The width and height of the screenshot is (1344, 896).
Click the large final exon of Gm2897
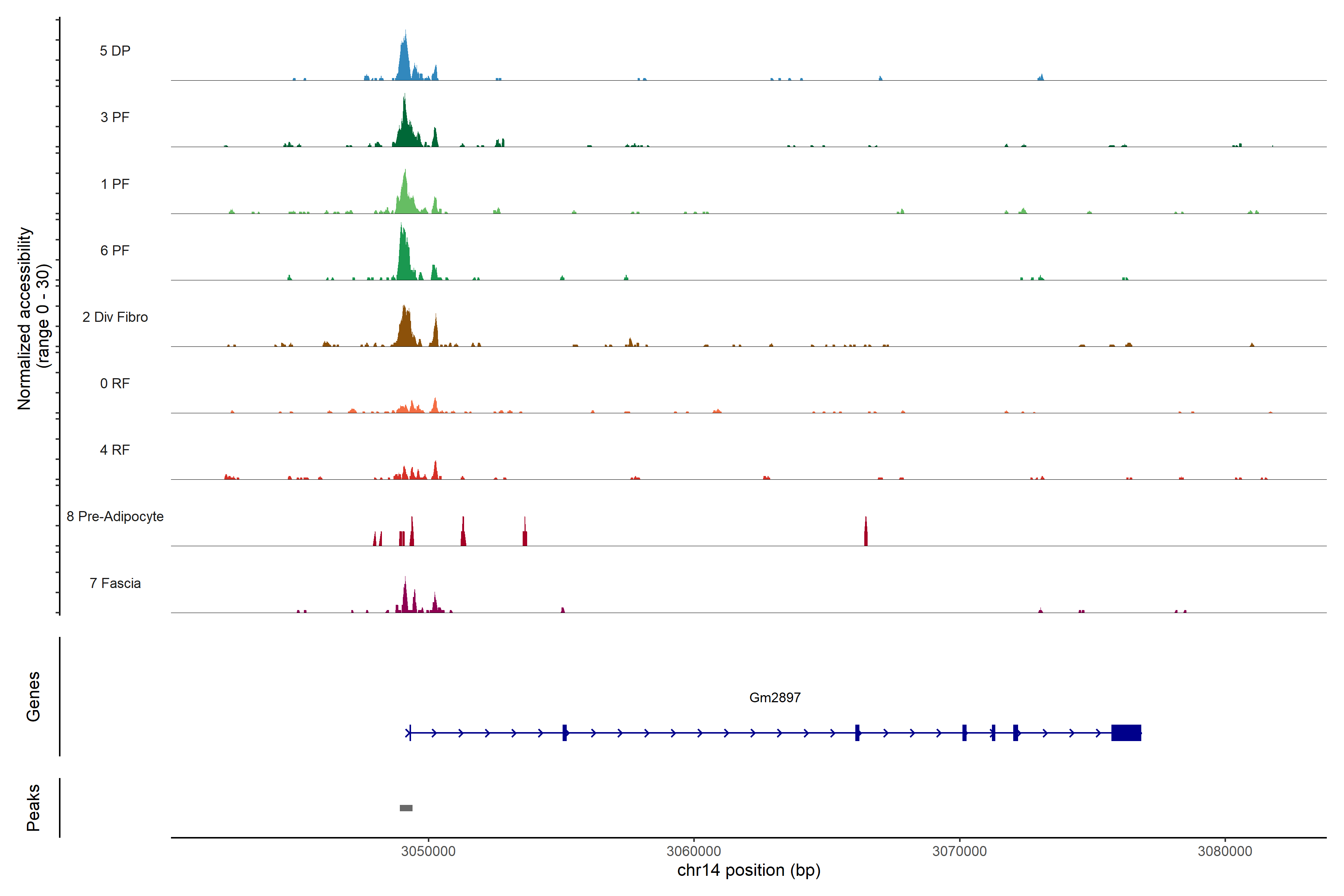[1126, 732]
